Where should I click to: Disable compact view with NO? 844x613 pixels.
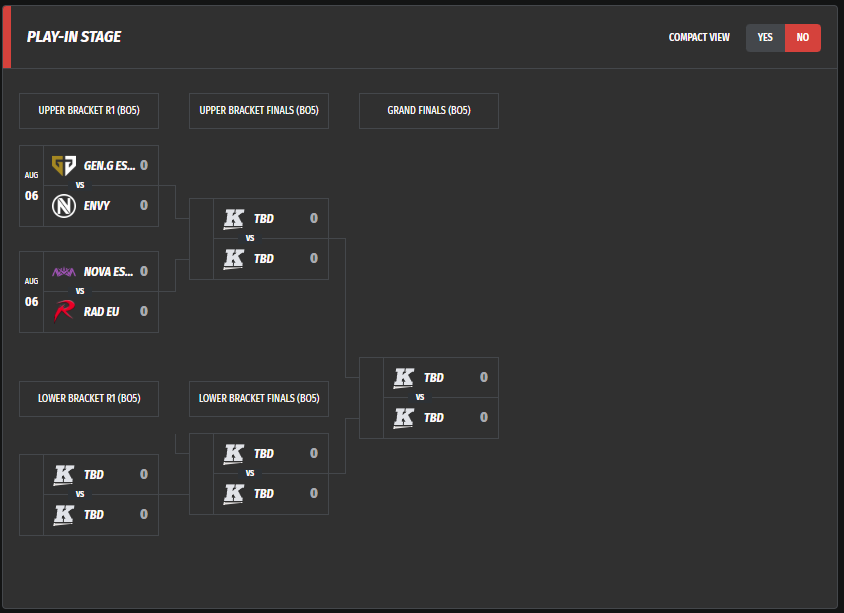[x=802, y=38]
